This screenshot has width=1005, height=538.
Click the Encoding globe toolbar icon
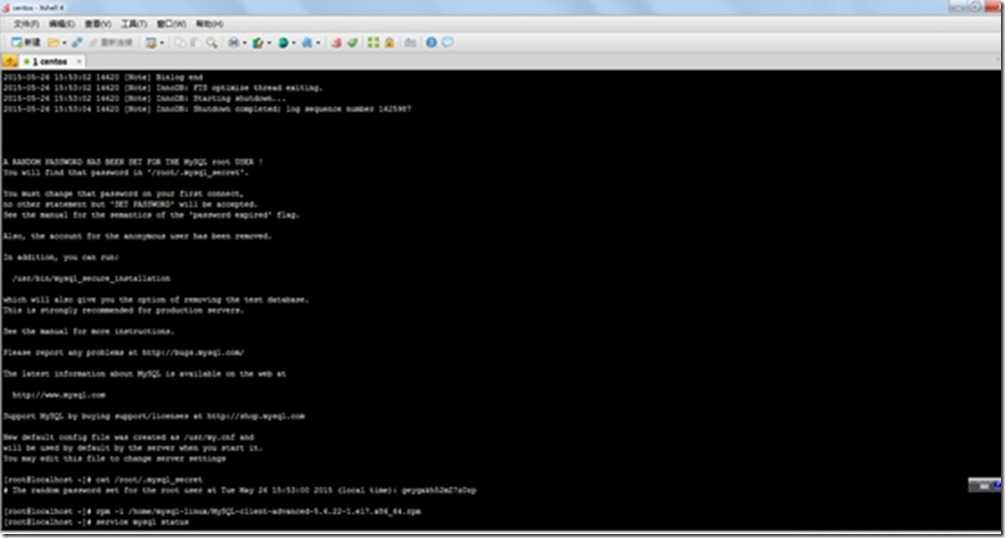[283, 42]
